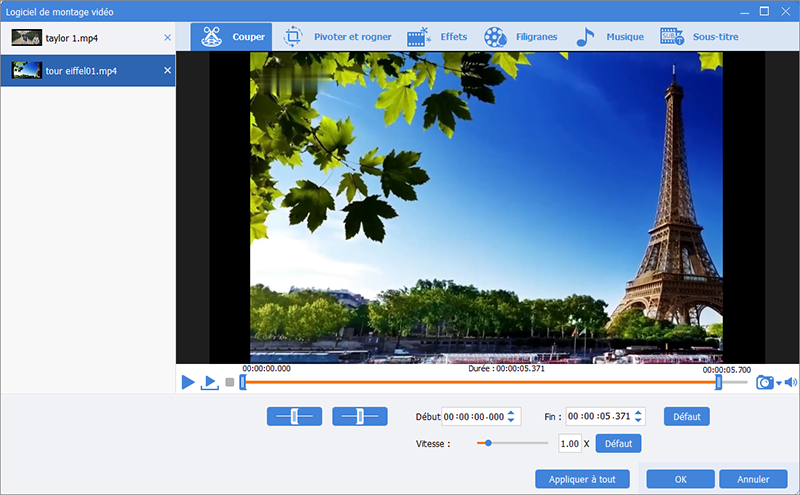Open the Effets tab
This screenshot has width=800, height=495.
point(437,37)
